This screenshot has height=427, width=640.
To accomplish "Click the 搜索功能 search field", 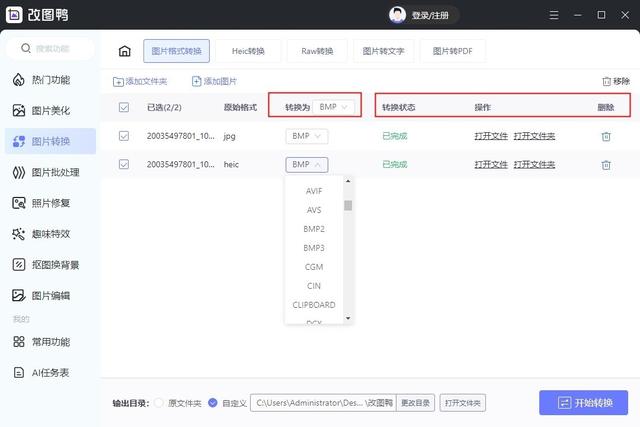I will click(51, 49).
